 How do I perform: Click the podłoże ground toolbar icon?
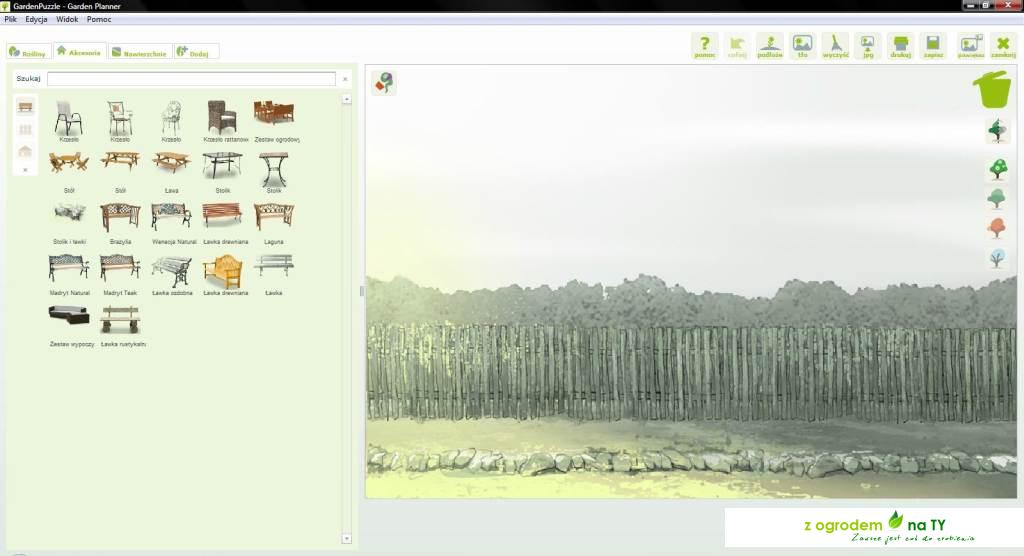[x=769, y=45]
